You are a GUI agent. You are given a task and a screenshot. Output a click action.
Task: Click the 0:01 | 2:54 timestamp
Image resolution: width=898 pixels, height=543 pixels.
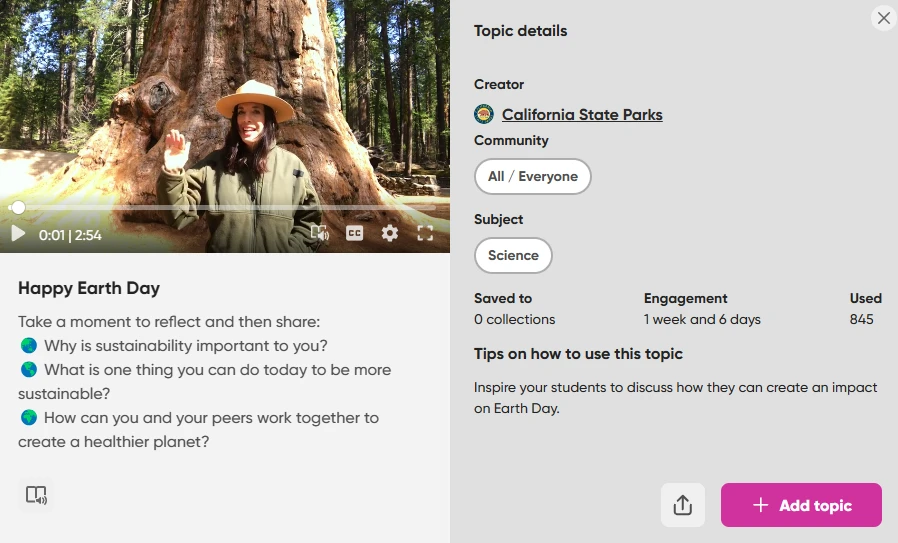point(70,235)
